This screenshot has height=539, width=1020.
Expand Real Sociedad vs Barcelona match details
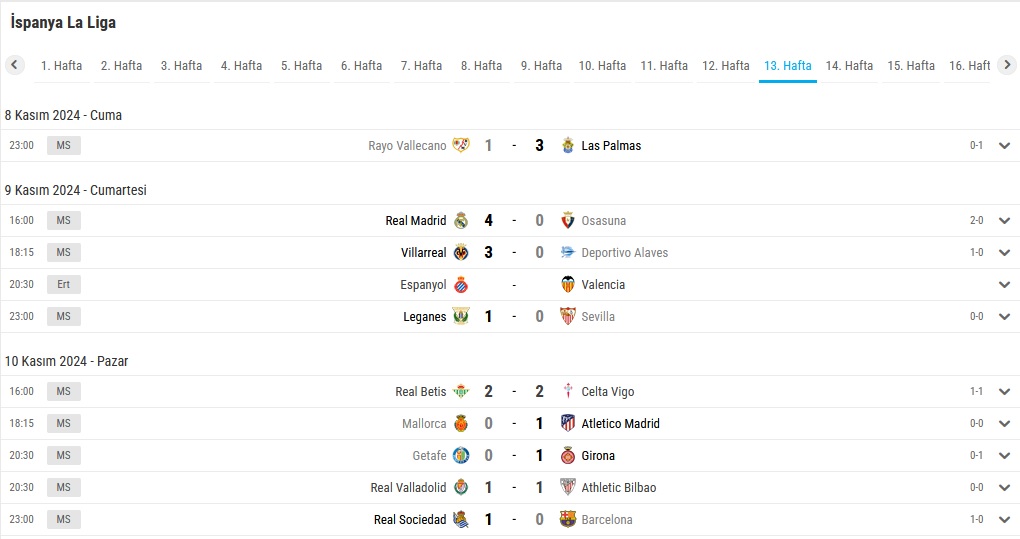1004,519
